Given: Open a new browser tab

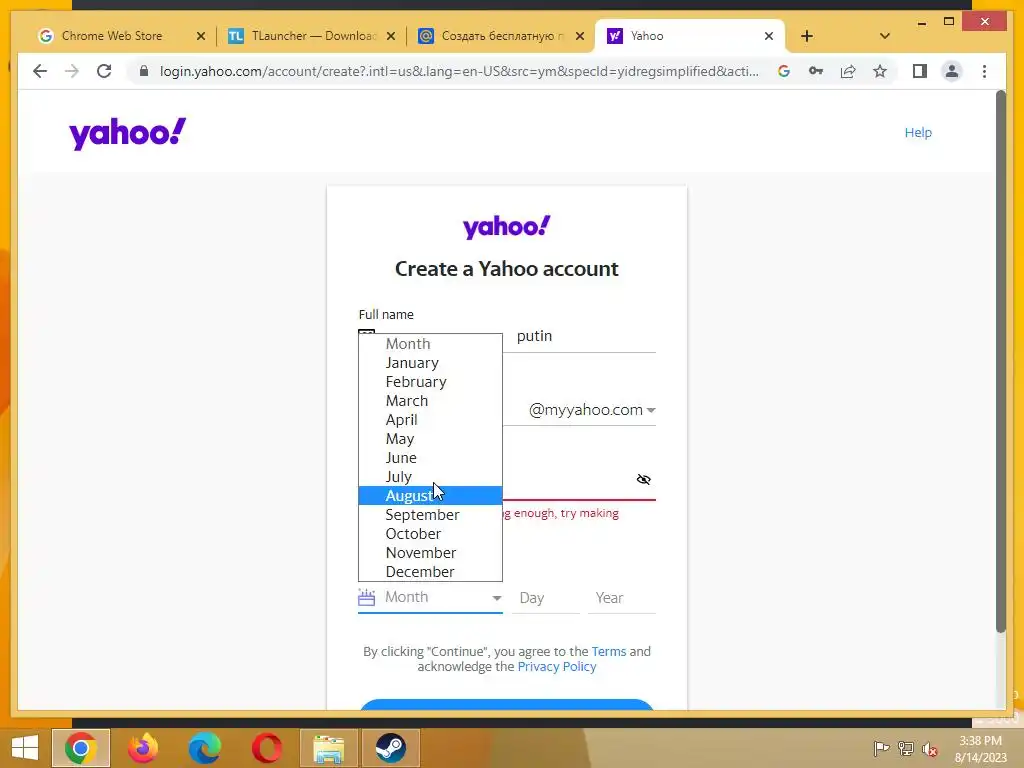Looking at the screenshot, I should [x=807, y=36].
